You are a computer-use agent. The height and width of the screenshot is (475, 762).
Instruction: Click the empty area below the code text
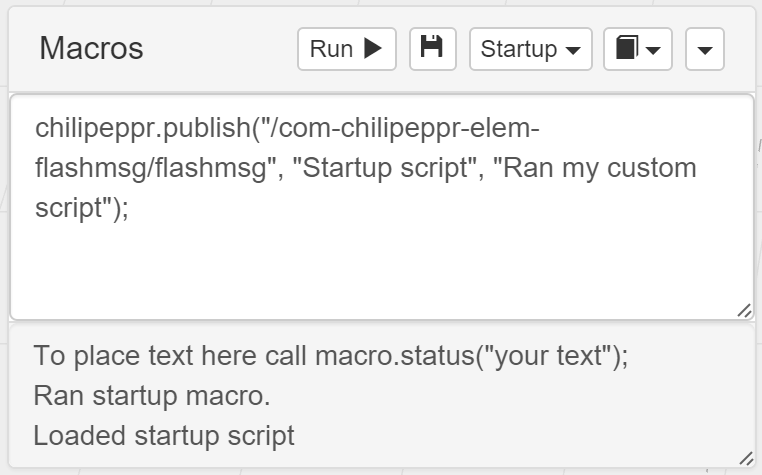click(380, 270)
